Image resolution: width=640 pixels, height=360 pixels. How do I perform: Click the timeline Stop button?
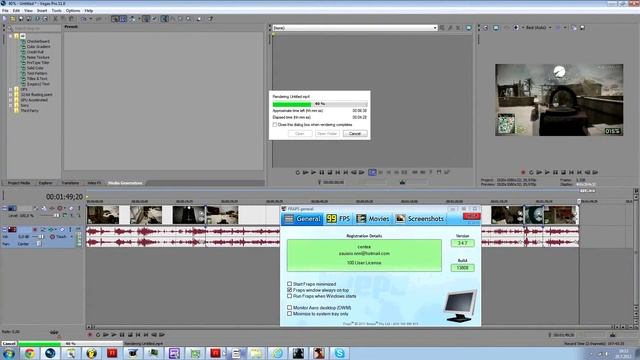click(130, 335)
